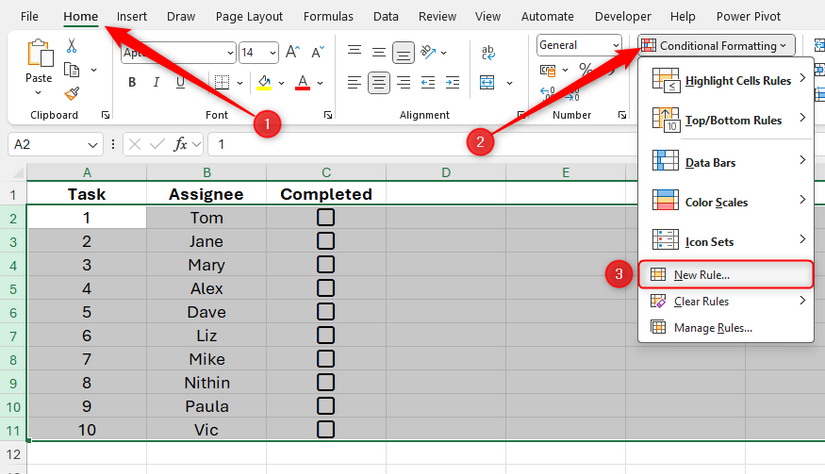825x474 pixels.
Task: Expand the General number format dropdown
Action: coord(615,45)
